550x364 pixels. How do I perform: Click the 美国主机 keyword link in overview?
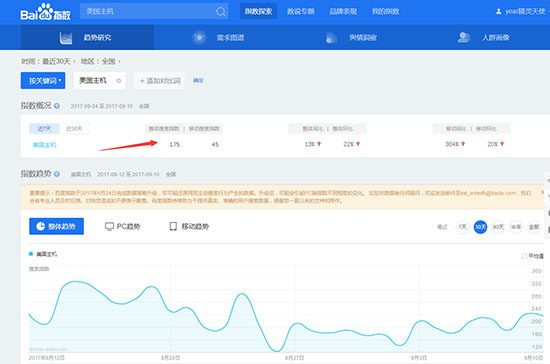pyautogui.click(x=44, y=145)
